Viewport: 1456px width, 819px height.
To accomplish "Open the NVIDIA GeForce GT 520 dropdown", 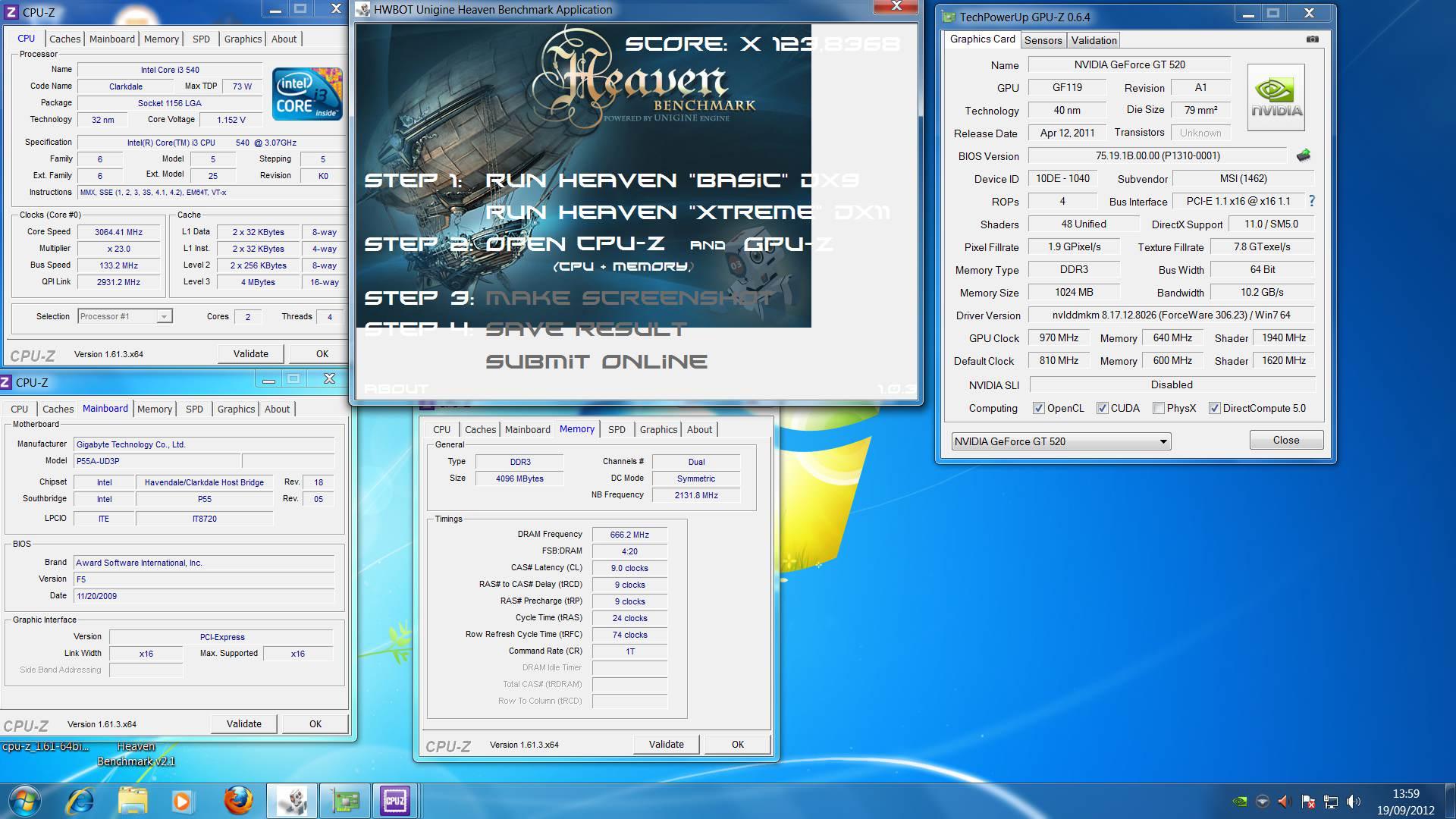I will [1061, 441].
